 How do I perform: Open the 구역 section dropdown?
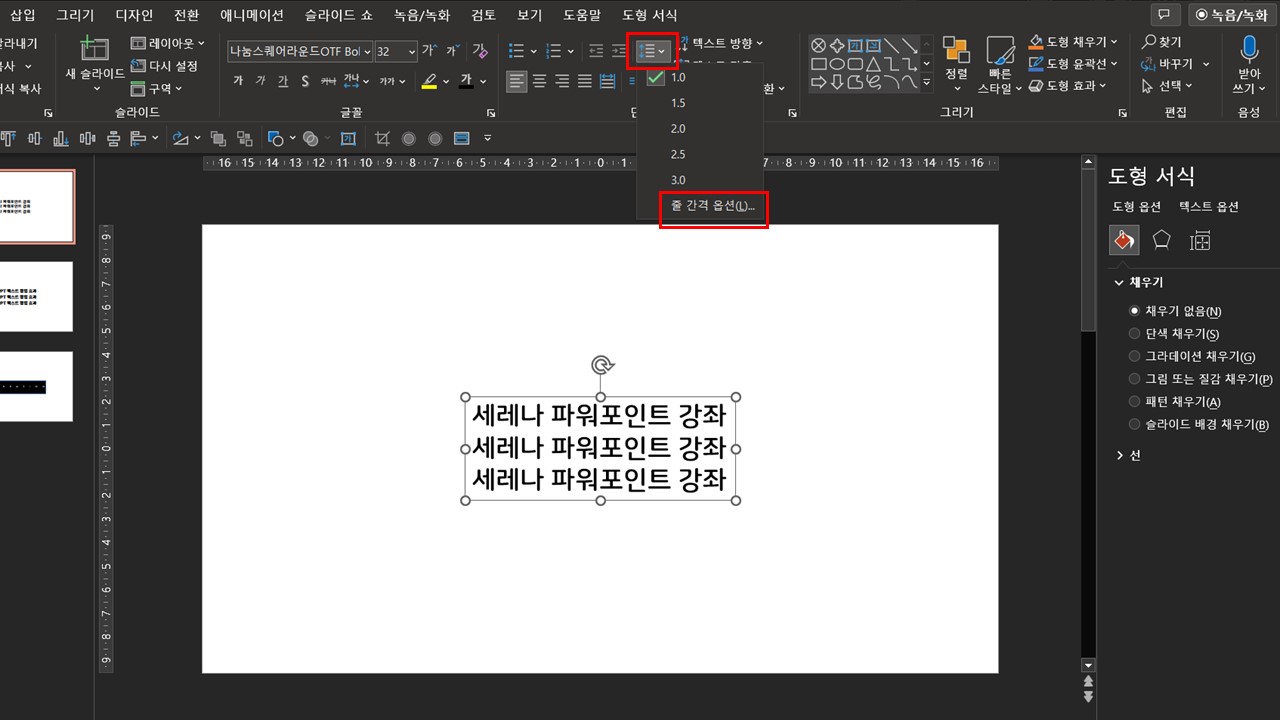click(x=157, y=88)
